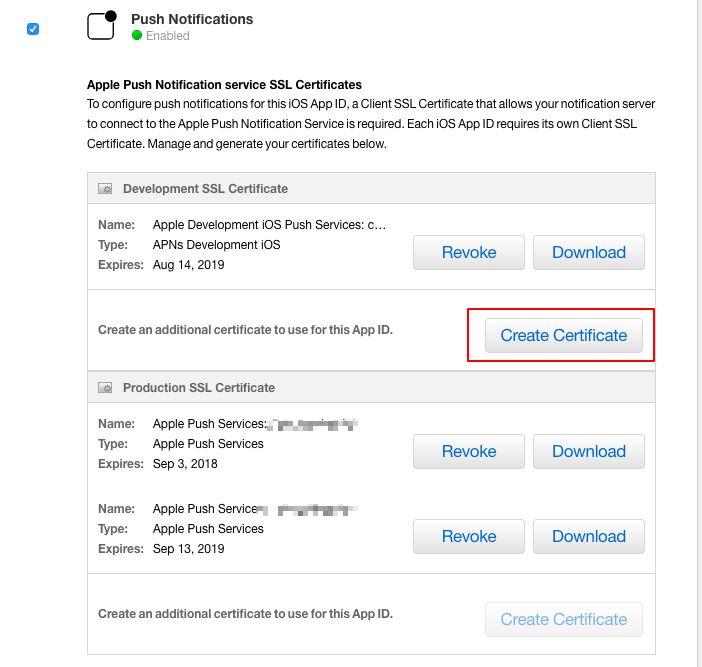The image size is (702, 667).
Task: Select the Production SSL Certificate section header
Action: pos(198,388)
